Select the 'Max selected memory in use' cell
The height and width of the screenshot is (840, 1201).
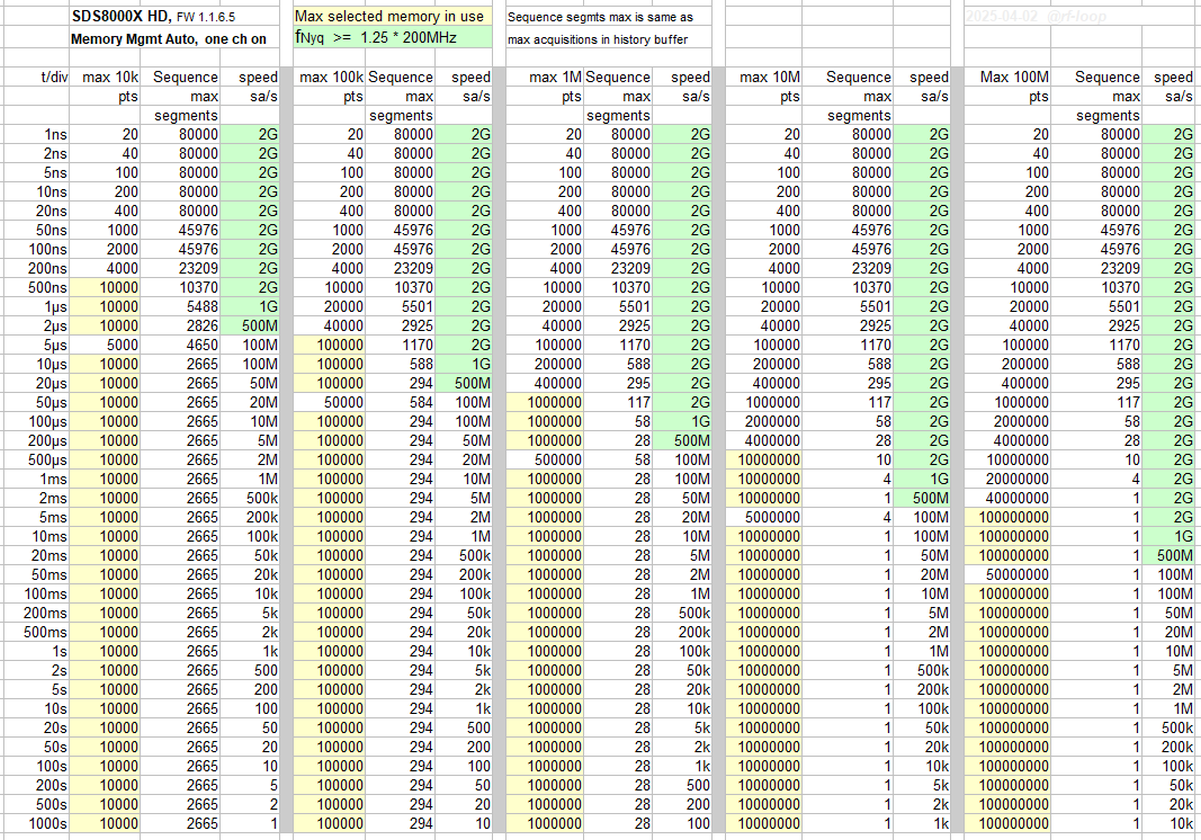point(389,17)
